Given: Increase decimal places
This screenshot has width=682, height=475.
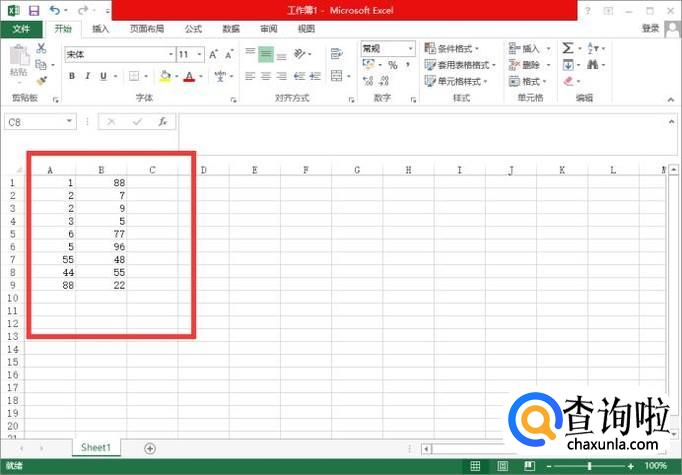Looking at the screenshot, I should click(368, 80).
